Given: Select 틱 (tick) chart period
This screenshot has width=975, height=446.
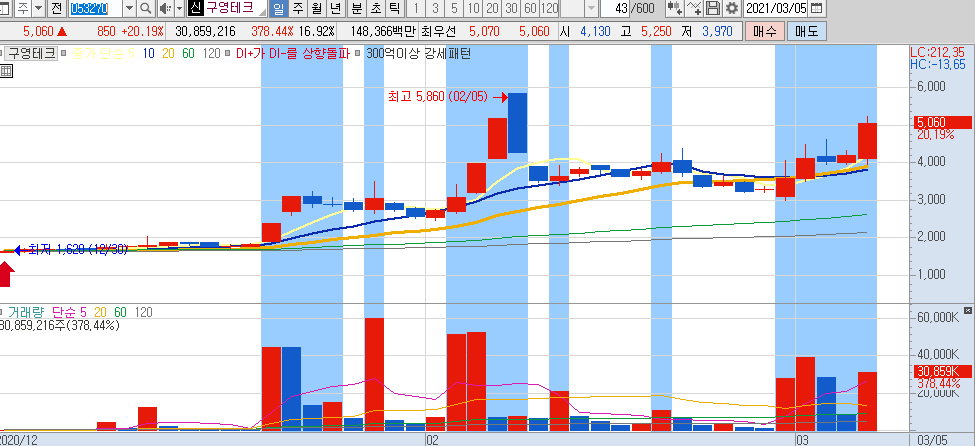Looking at the screenshot, I should [x=394, y=9].
